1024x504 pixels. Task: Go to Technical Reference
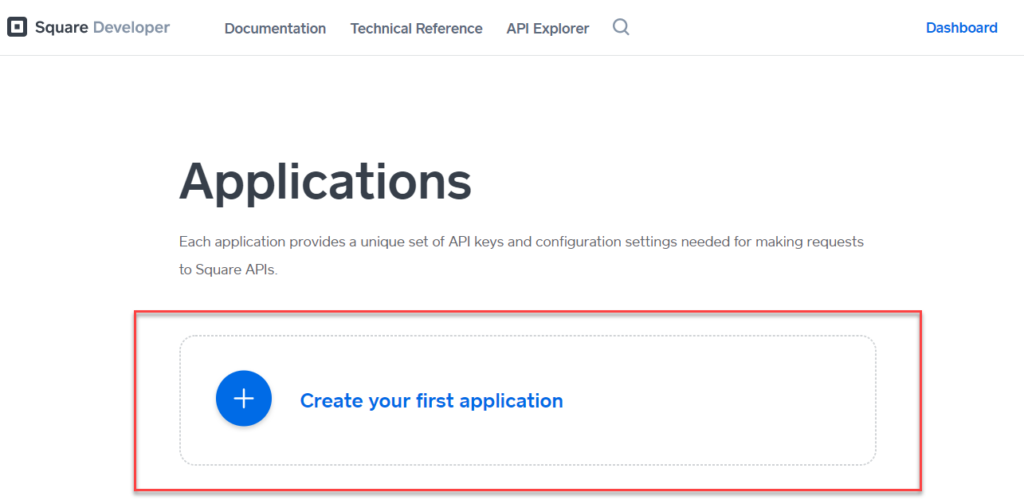(416, 29)
